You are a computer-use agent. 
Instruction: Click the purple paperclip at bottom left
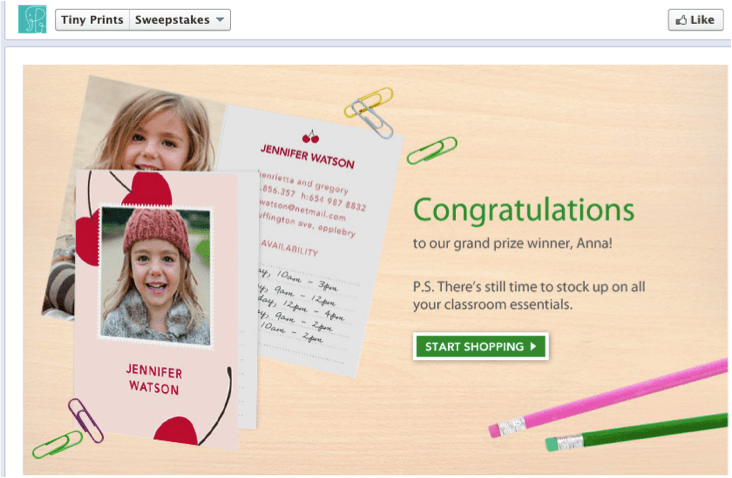click(85, 420)
